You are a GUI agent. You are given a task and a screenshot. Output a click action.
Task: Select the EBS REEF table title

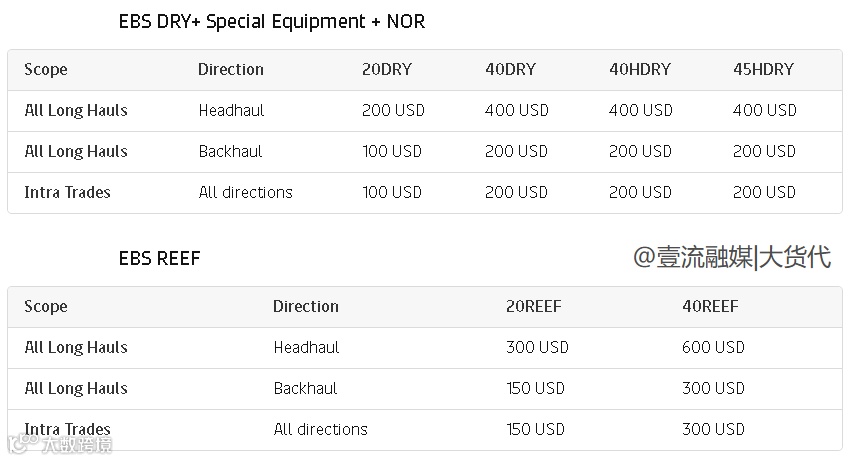(159, 259)
